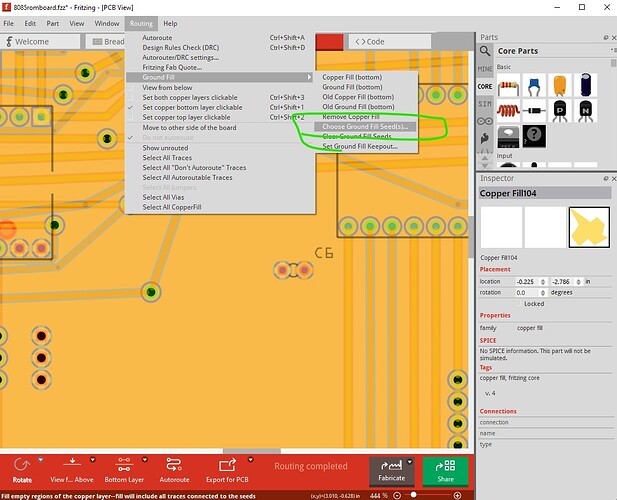The height and width of the screenshot is (500, 617).
Task: Open the Rotate dropdown arrow
Action: coord(40,459)
